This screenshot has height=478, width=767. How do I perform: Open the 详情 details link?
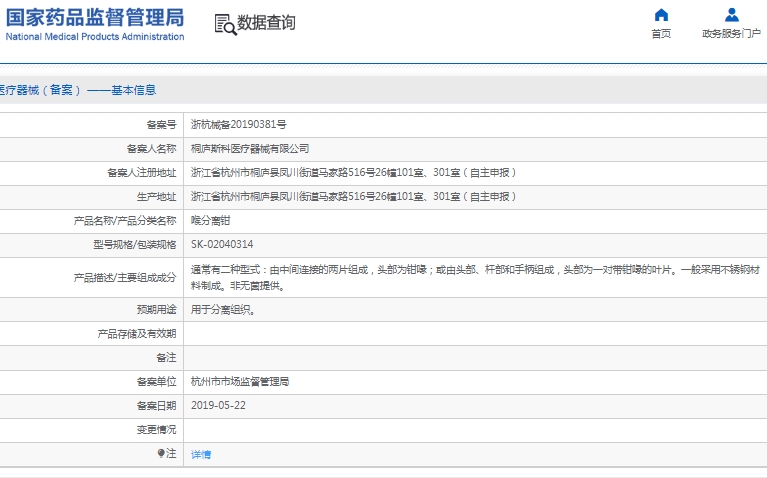tap(201, 455)
